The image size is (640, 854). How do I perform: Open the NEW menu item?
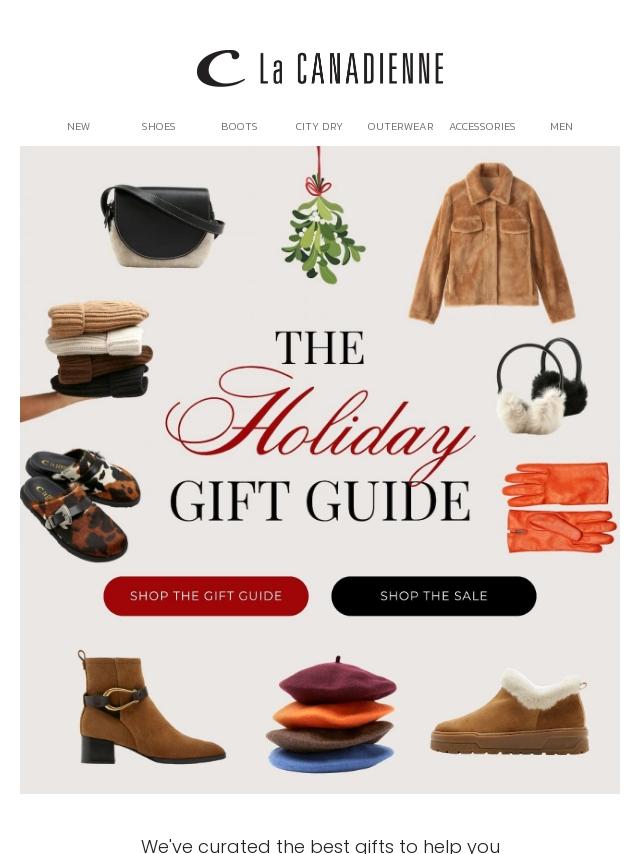pyautogui.click(x=78, y=126)
